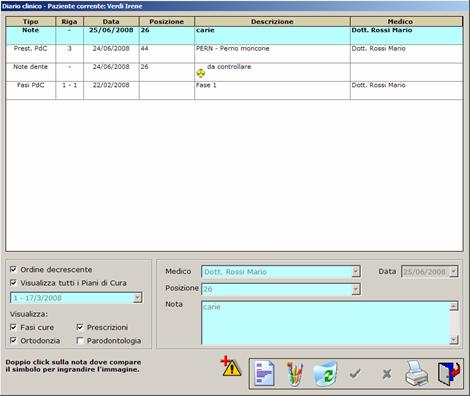Click the Tipo column header
The width and height of the screenshot is (470, 396).
click(31, 22)
